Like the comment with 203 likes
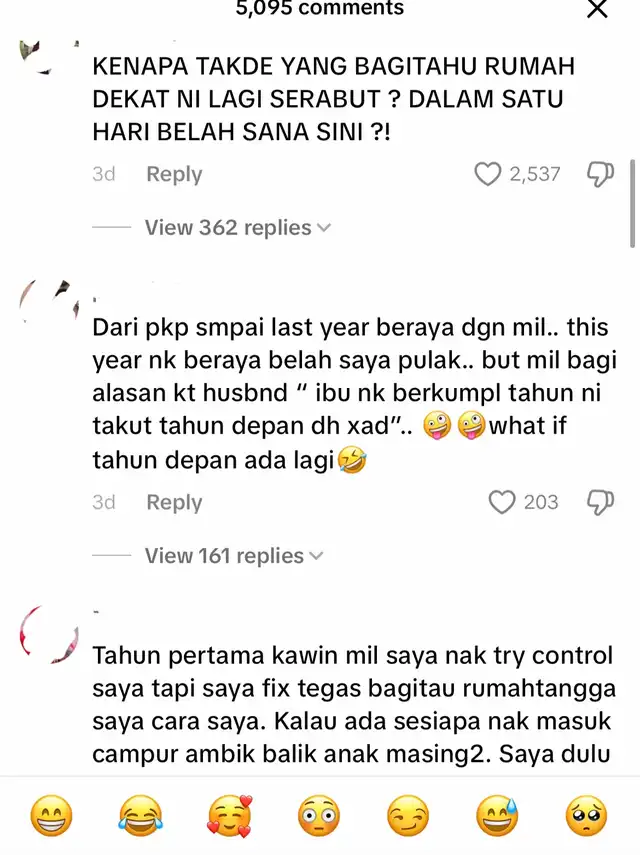The width and height of the screenshot is (640, 855). (x=502, y=502)
